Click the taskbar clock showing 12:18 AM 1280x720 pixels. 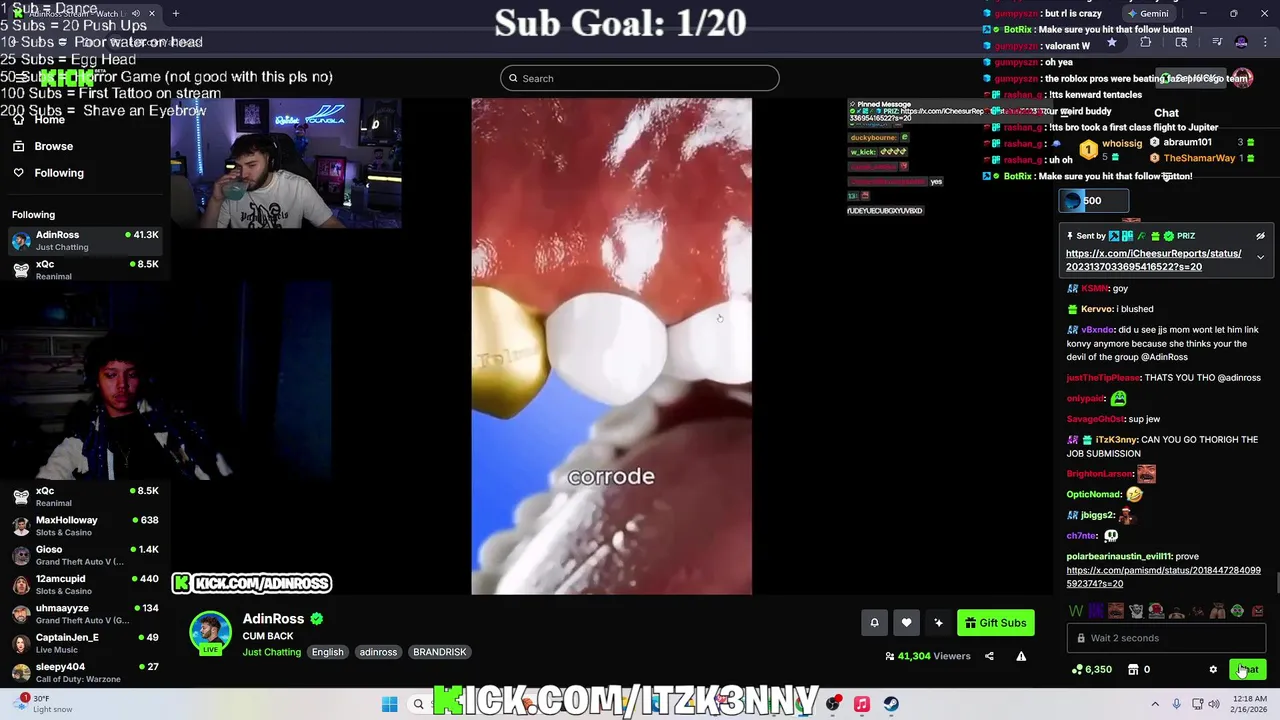pyautogui.click(x=1250, y=704)
